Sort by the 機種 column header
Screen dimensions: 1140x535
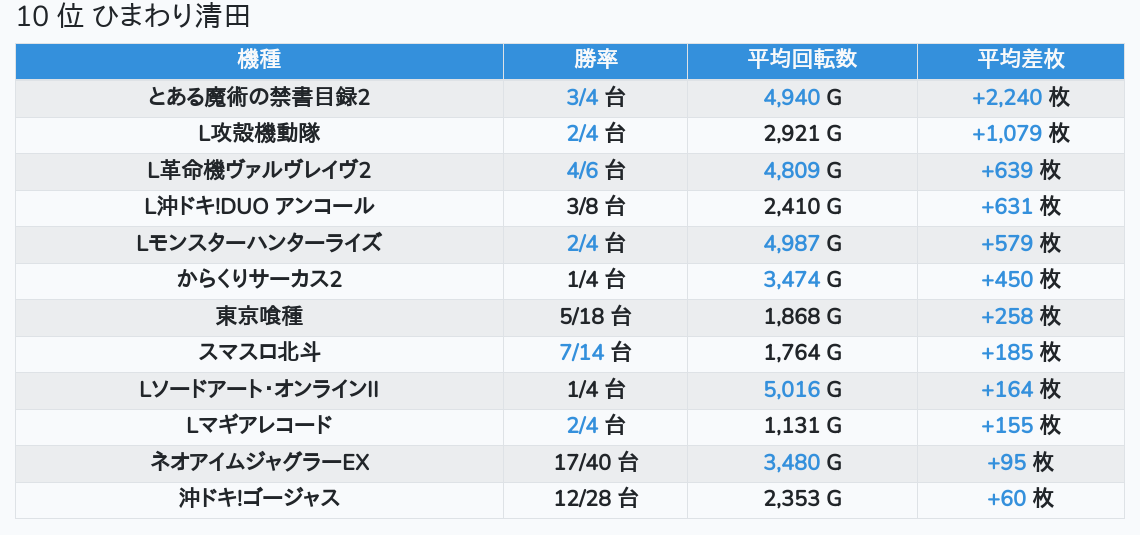(x=259, y=60)
